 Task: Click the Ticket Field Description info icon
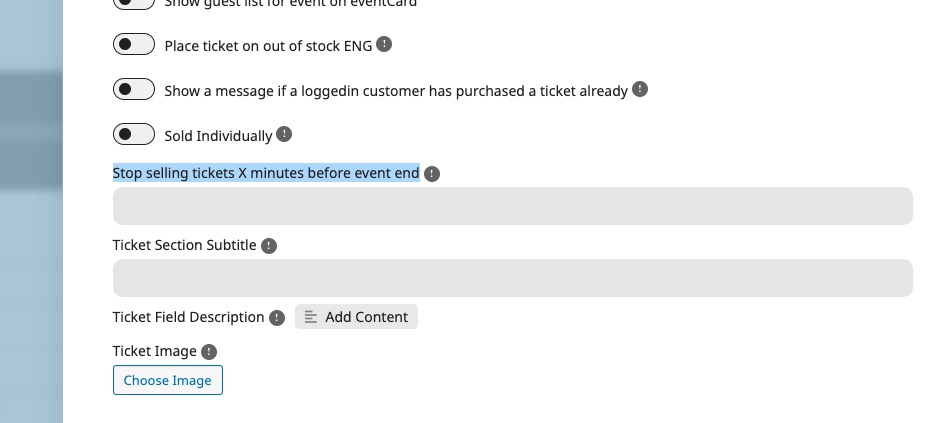(277, 318)
